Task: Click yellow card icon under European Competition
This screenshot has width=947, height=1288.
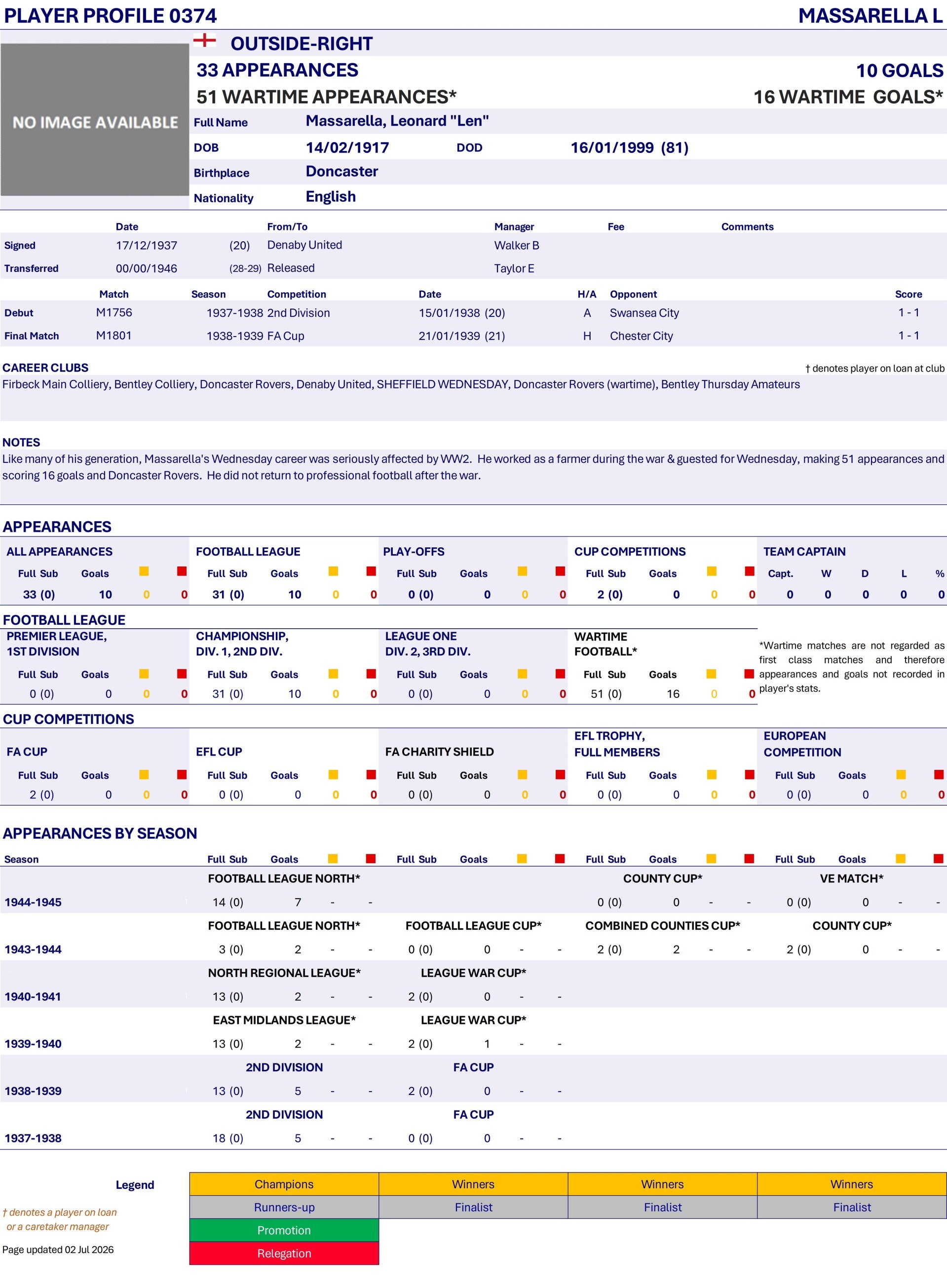Action: (901, 774)
